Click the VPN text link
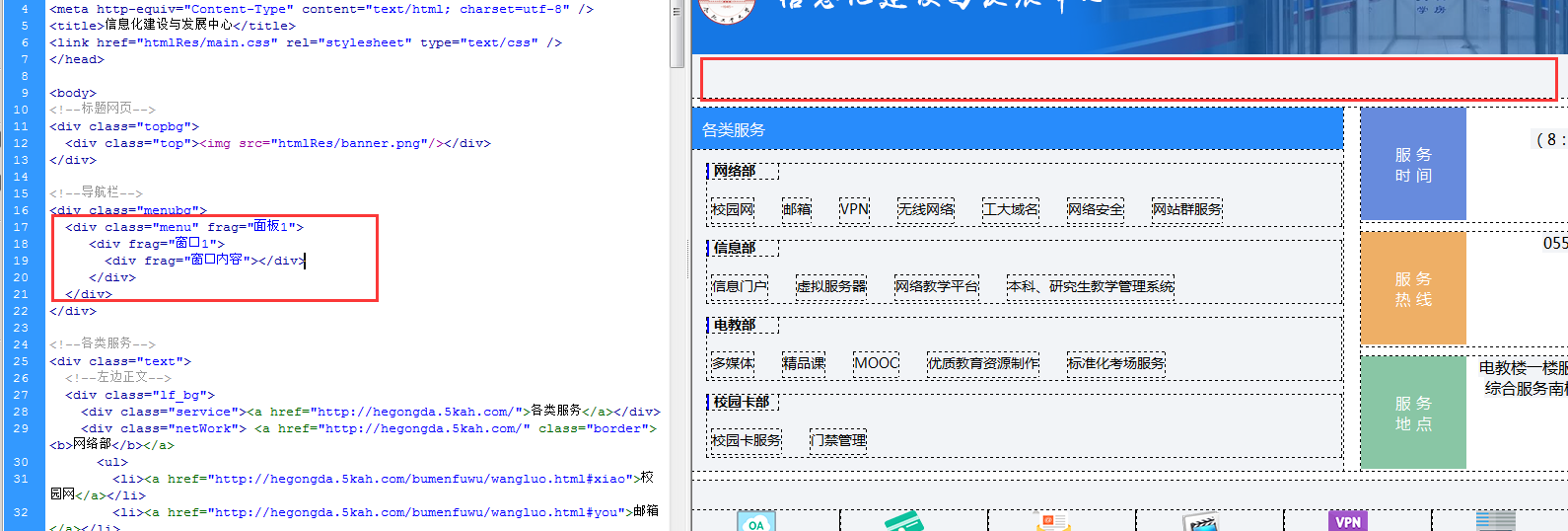This screenshot has width=1568, height=531. pyautogui.click(x=854, y=209)
